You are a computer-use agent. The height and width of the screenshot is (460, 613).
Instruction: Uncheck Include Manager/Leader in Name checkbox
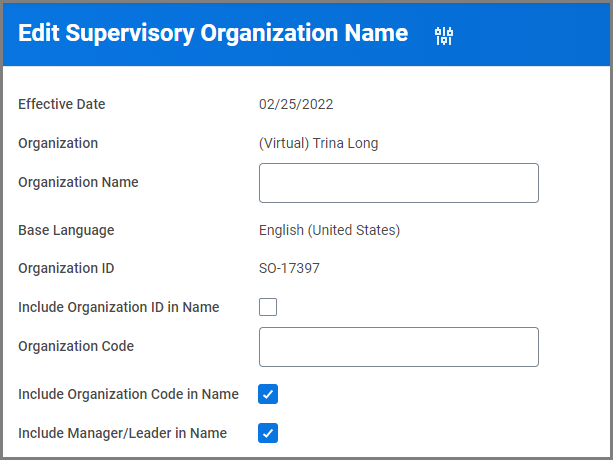pyautogui.click(x=268, y=433)
